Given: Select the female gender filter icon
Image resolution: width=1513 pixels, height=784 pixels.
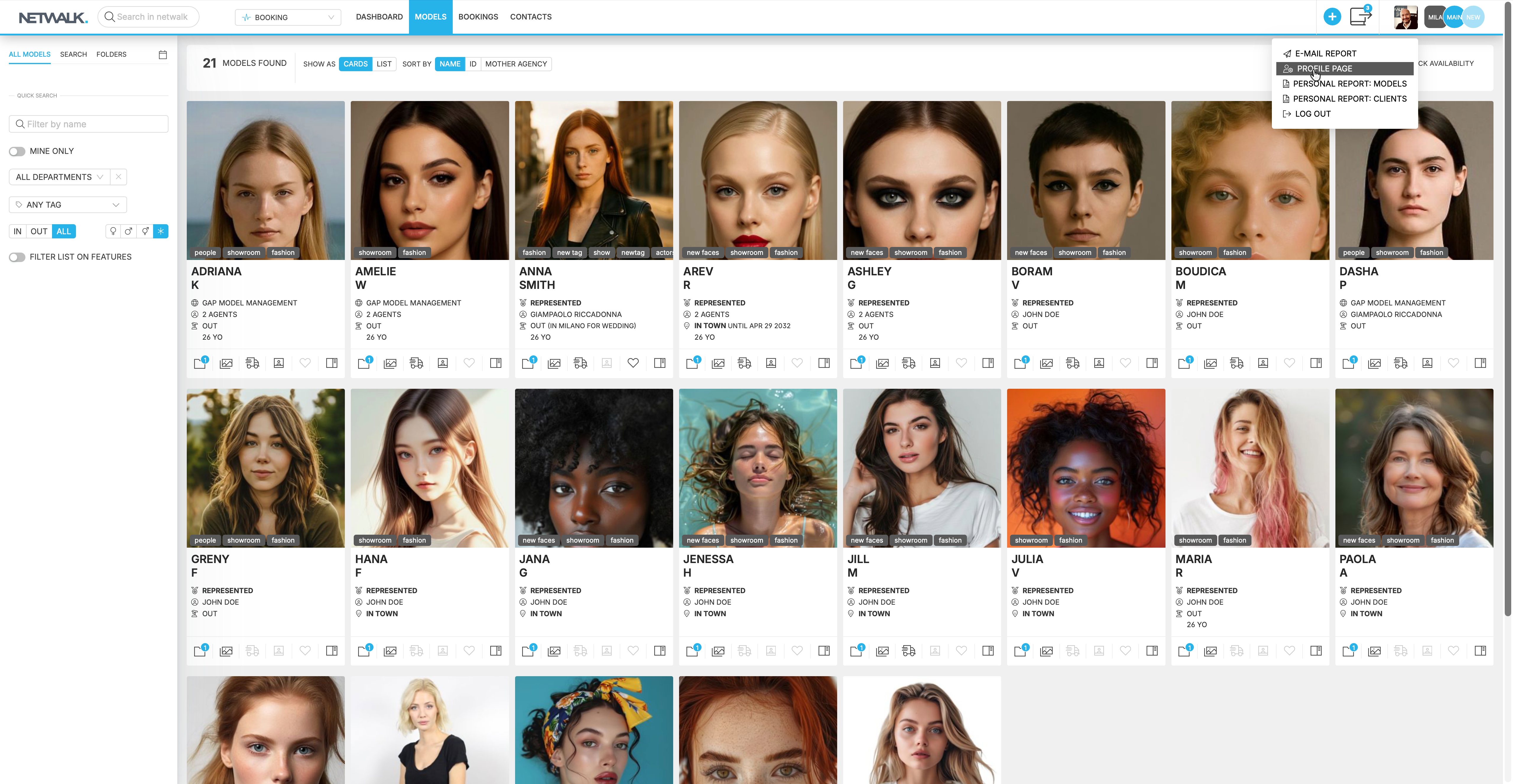Looking at the screenshot, I should click(113, 231).
